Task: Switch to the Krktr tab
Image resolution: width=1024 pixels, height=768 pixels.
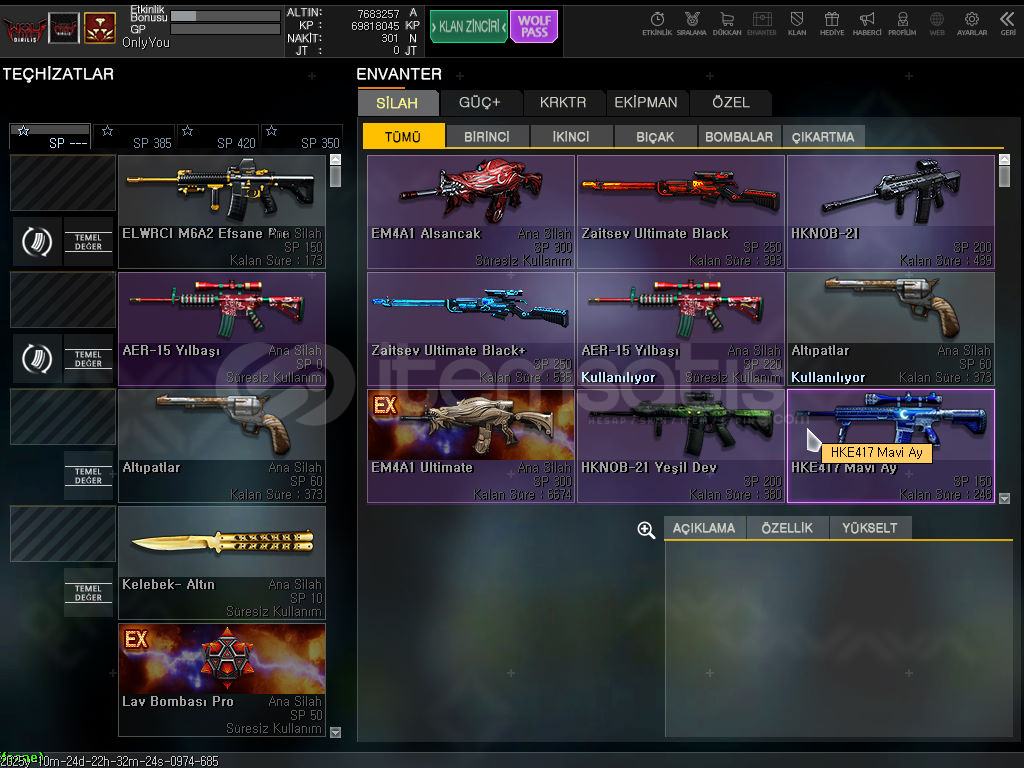Action: point(563,103)
